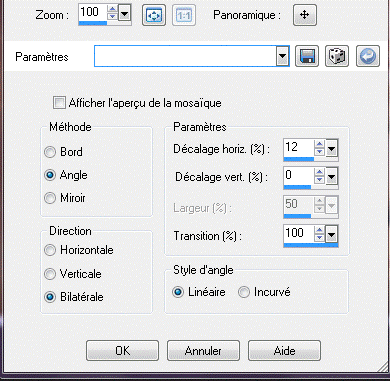Open the Décalage vert. slider dropdown
The height and width of the screenshot is (381, 390).
click(x=331, y=177)
